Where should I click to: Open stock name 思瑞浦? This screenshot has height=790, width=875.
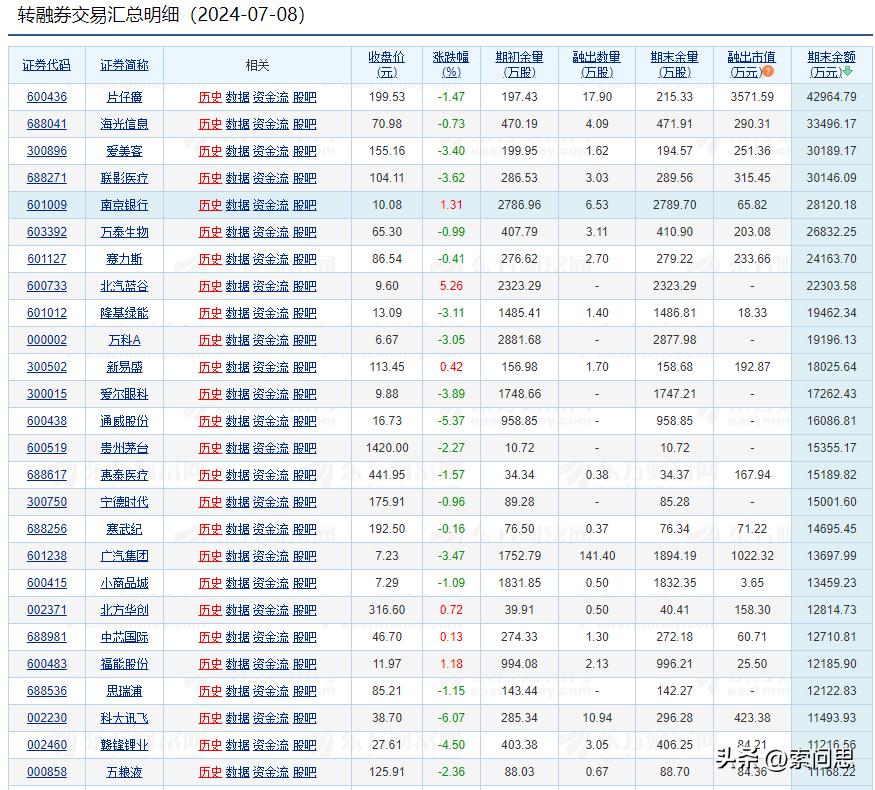[124, 691]
